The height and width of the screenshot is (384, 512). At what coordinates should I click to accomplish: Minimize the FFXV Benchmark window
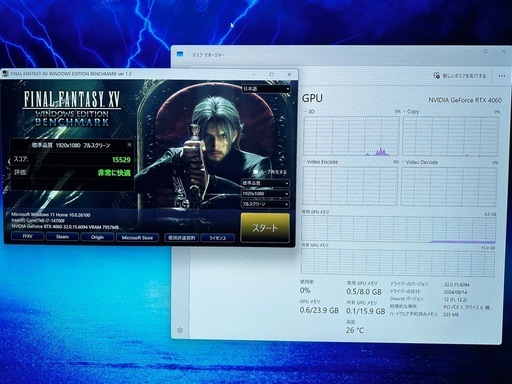[x=254, y=74]
